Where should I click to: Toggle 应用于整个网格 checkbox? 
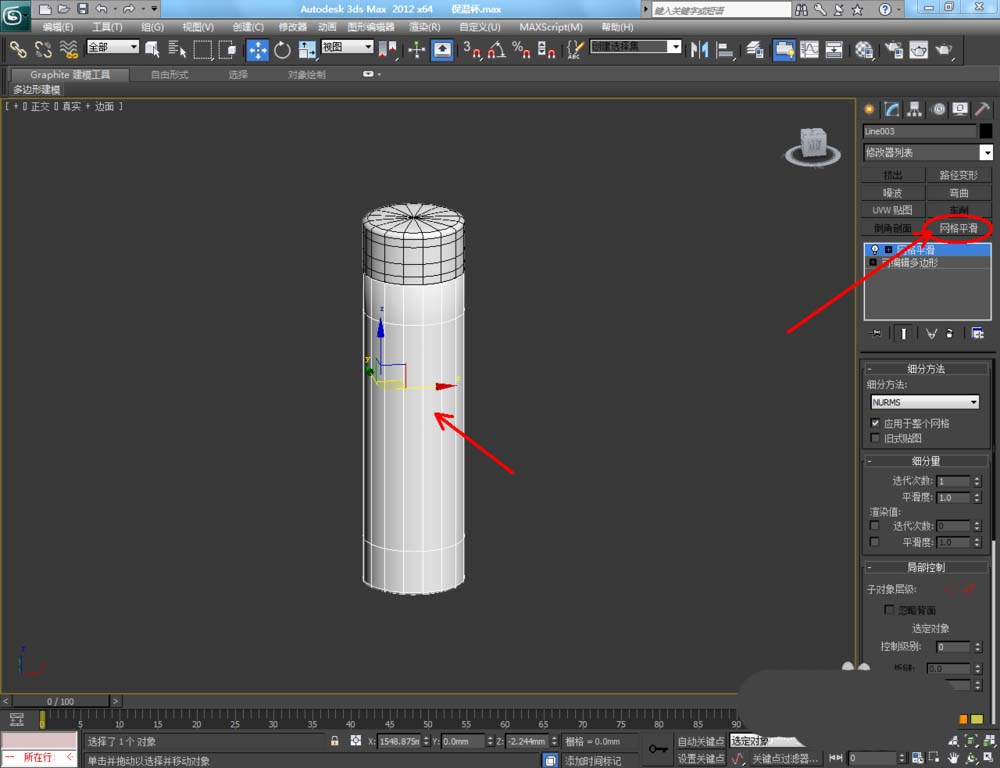click(x=875, y=423)
